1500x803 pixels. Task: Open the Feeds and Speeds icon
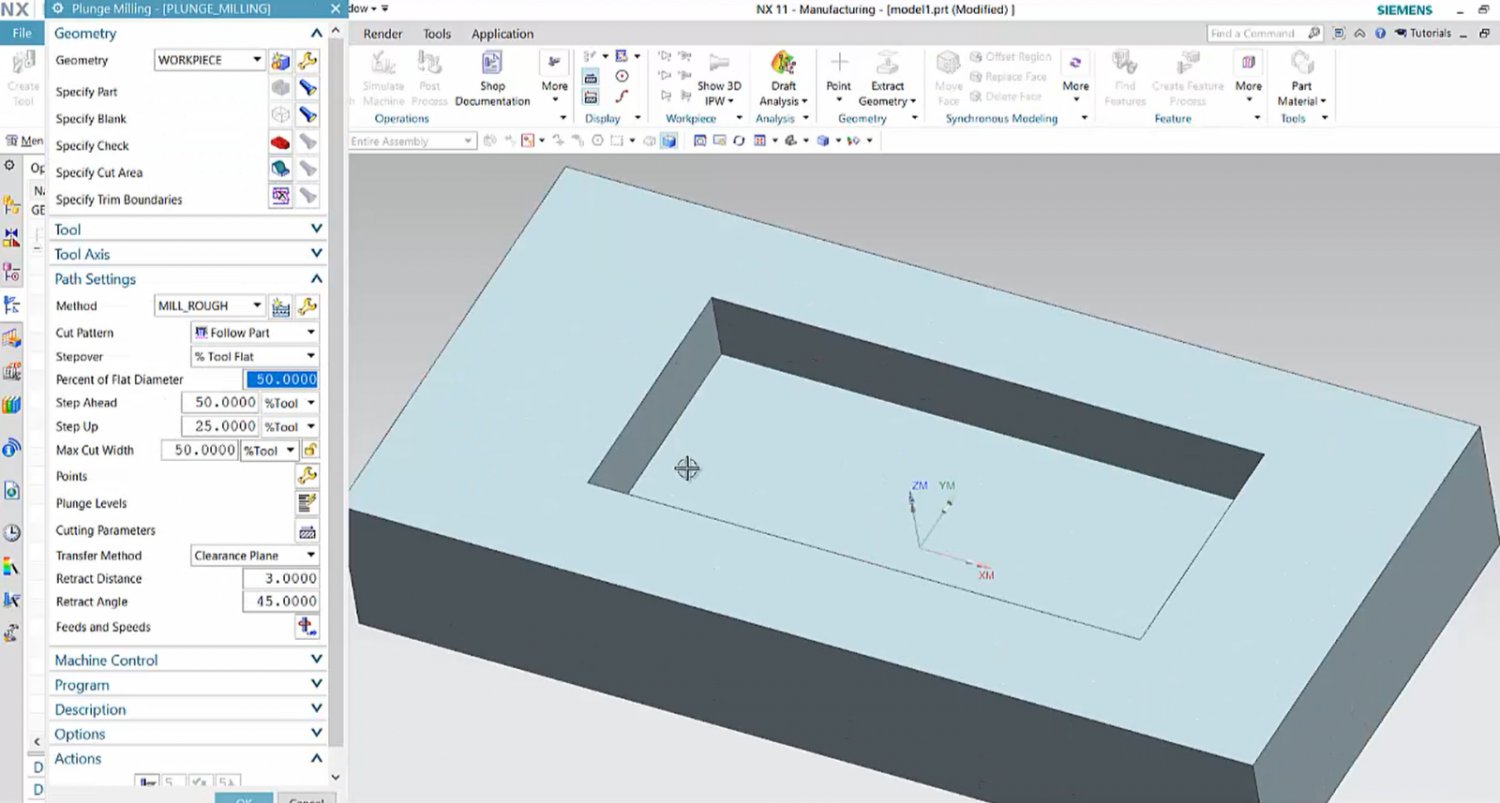(307, 626)
